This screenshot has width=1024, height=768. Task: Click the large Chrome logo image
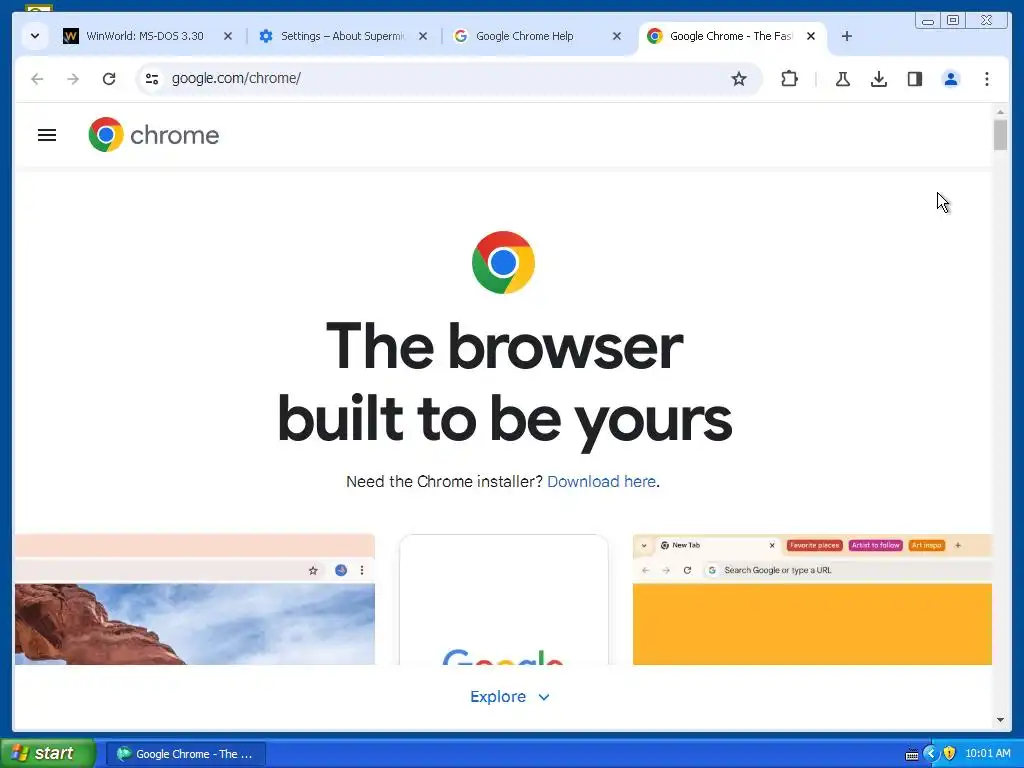point(504,263)
